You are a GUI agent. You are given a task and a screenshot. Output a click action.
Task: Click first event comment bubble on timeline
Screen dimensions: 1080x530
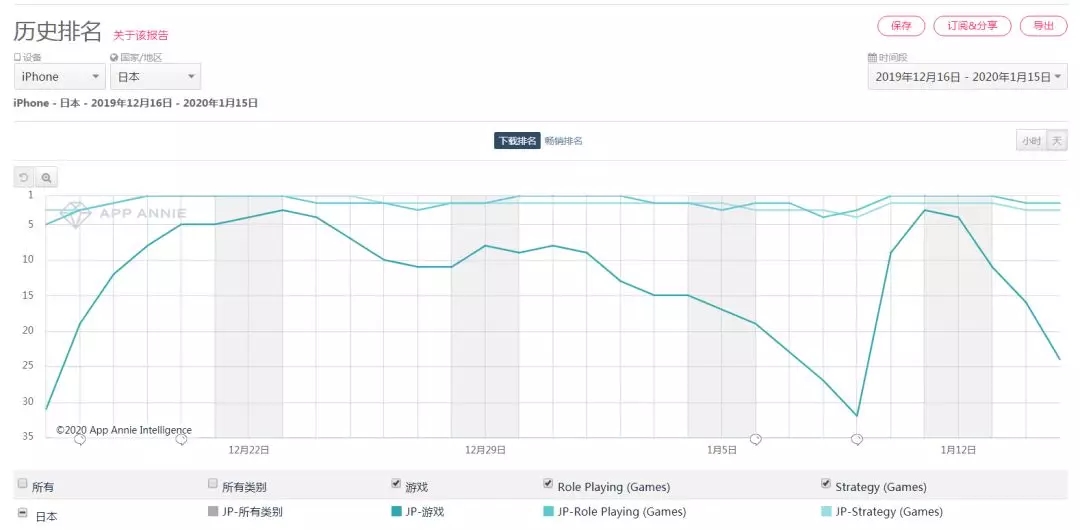(x=80, y=439)
